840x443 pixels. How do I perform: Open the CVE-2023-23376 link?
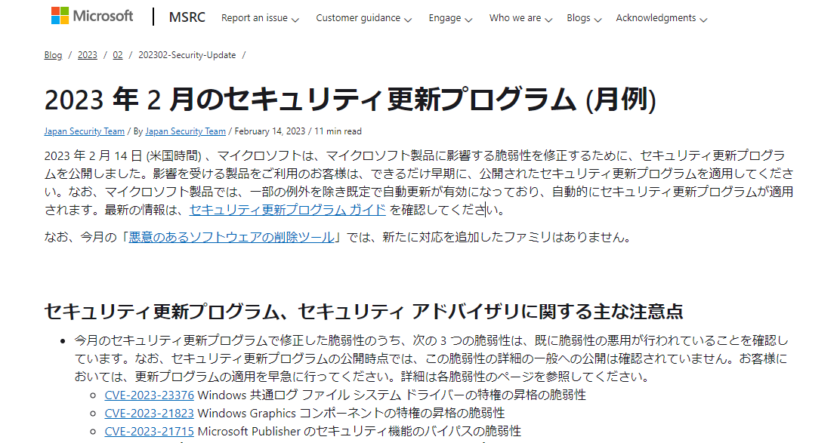[149, 395]
